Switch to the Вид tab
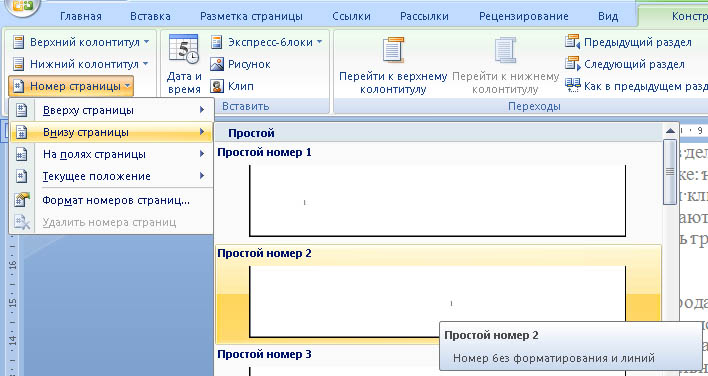This screenshot has width=708, height=376. [x=608, y=17]
